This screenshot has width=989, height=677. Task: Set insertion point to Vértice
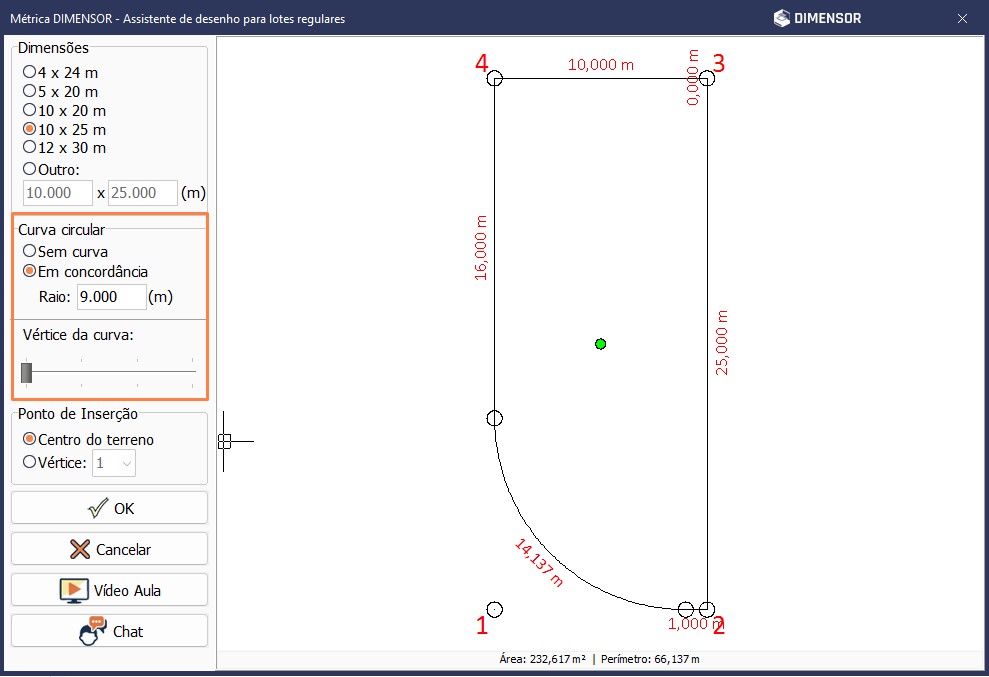29,462
